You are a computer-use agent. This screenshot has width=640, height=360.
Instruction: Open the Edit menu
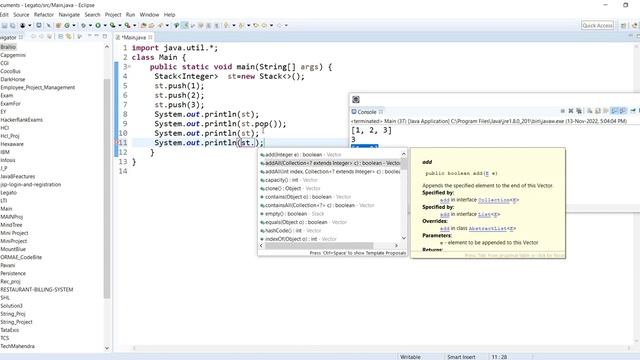[4, 15]
